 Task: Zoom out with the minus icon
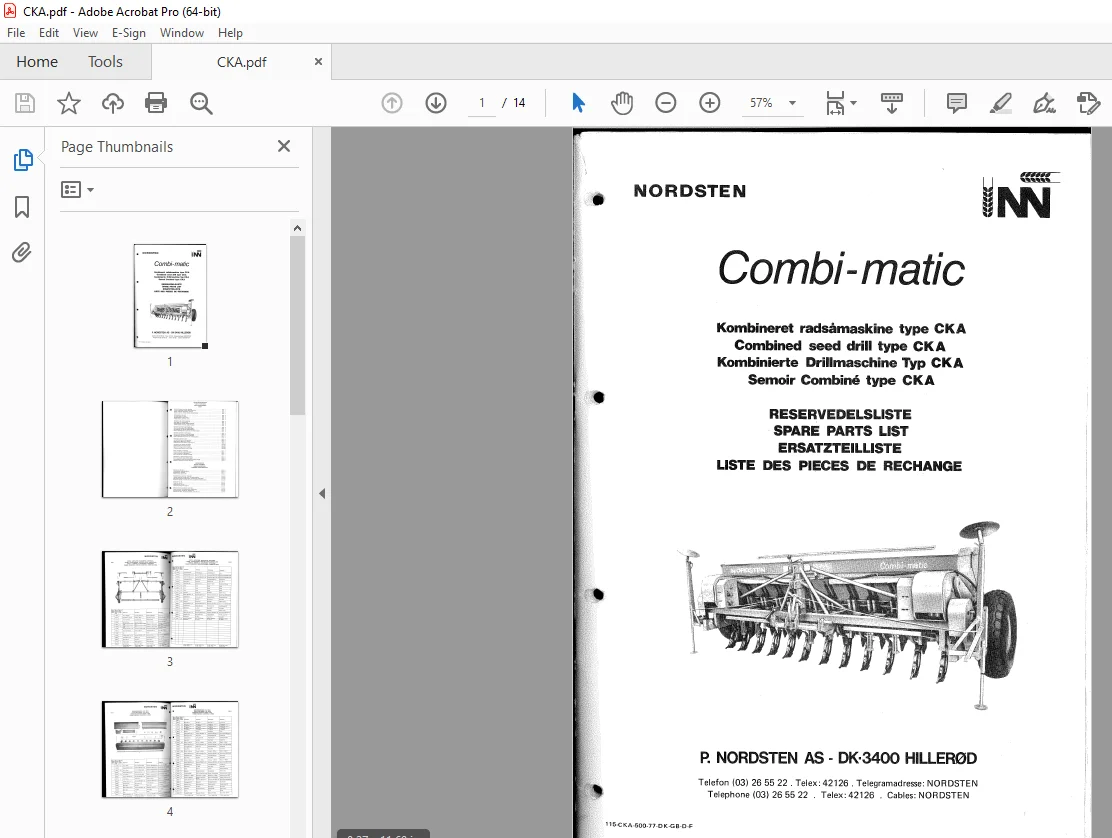[665, 103]
